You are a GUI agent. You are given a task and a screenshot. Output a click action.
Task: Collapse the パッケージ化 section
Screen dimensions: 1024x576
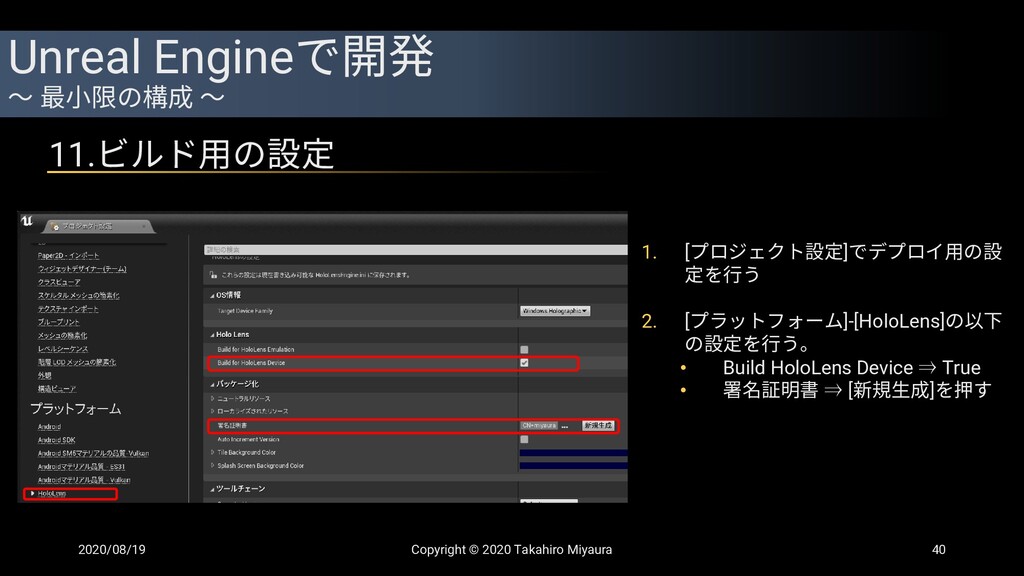tap(212, 385)
